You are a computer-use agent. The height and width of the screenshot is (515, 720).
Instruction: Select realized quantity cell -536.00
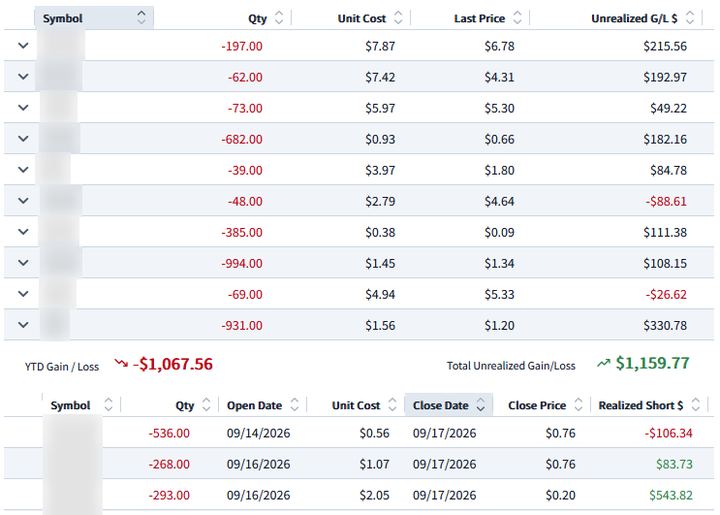coord(169,433)
